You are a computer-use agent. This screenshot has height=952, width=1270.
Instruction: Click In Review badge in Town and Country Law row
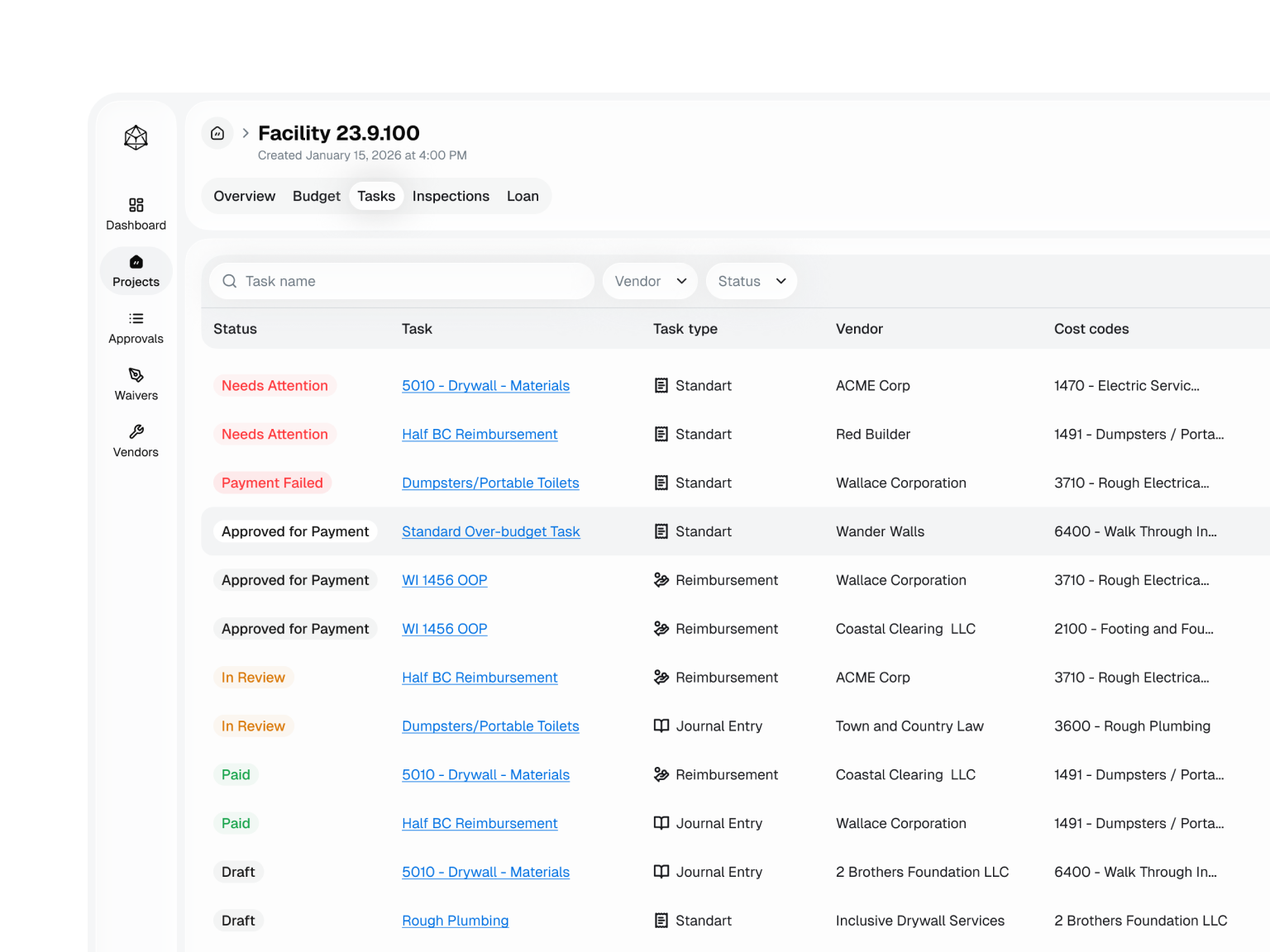click(253, 726)
